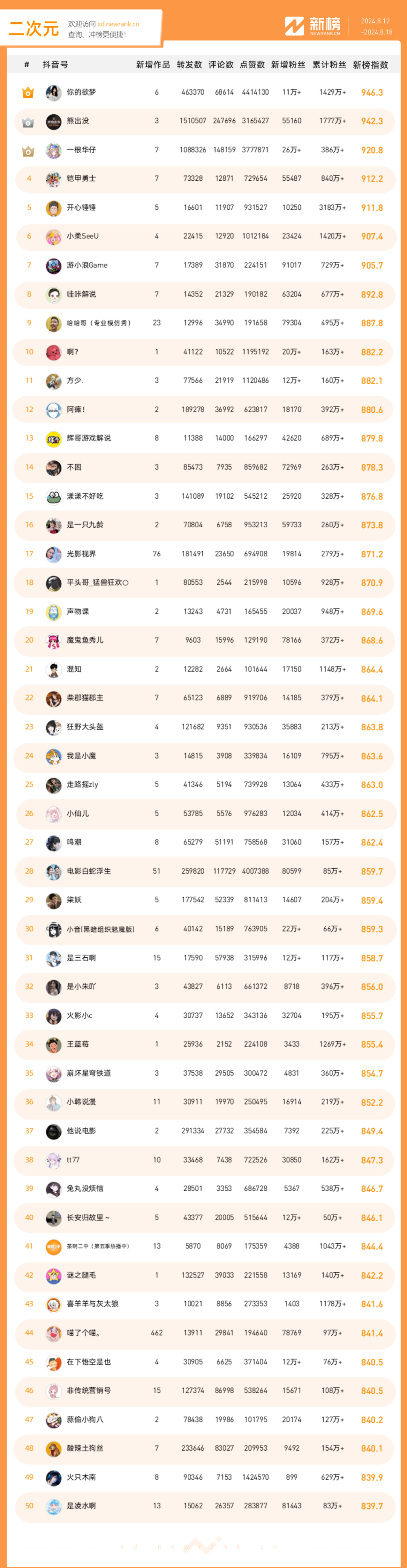The height and width of the screenshot is (1568, 407).
Task: Click 喜羊羊与灰太狼 account name
Action: pos(92,1304)
